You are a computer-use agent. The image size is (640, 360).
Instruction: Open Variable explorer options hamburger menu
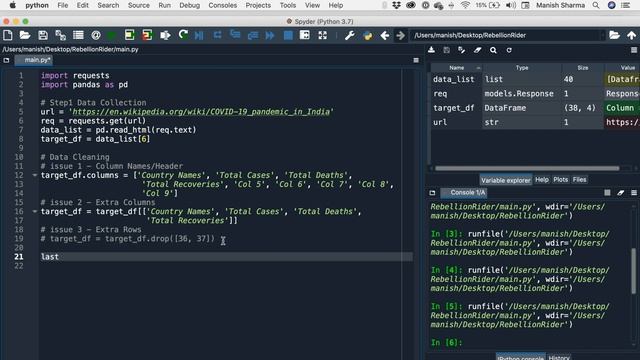coord(634,50)
